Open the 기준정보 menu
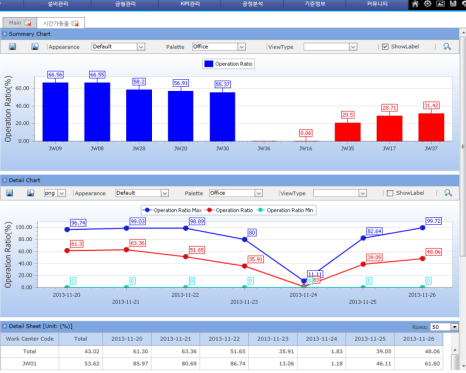The height and width of the screenshot is (373, 466). 315,4
